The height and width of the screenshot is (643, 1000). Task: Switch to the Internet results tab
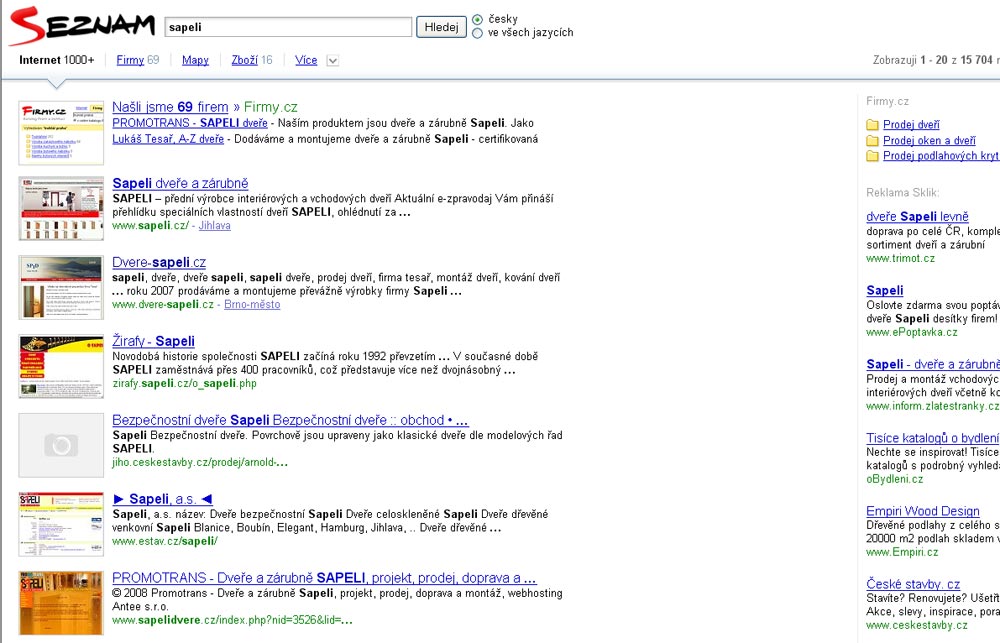pyautogui.click(x=57, y=60)
